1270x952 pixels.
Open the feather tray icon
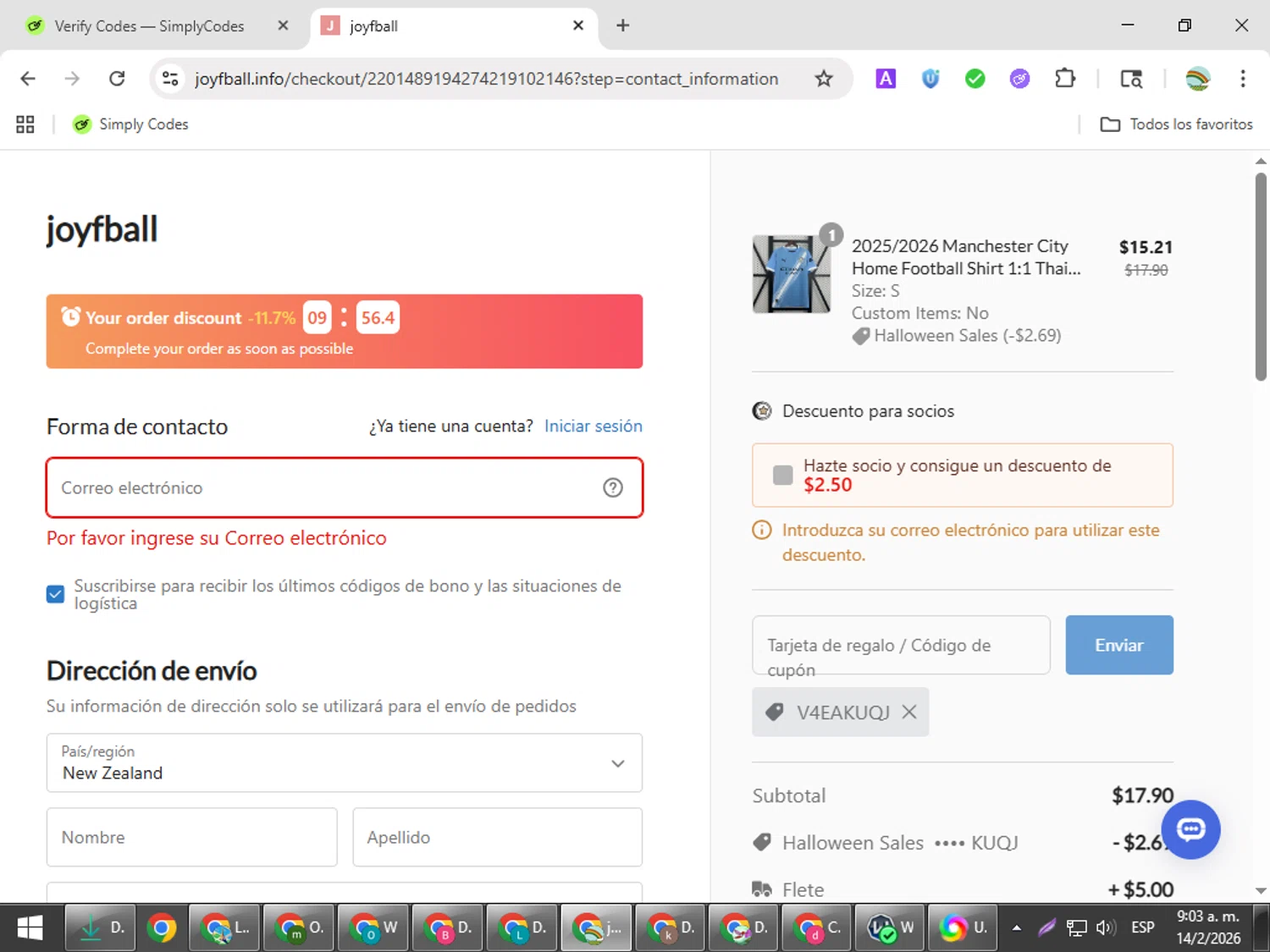(1046, 927)
